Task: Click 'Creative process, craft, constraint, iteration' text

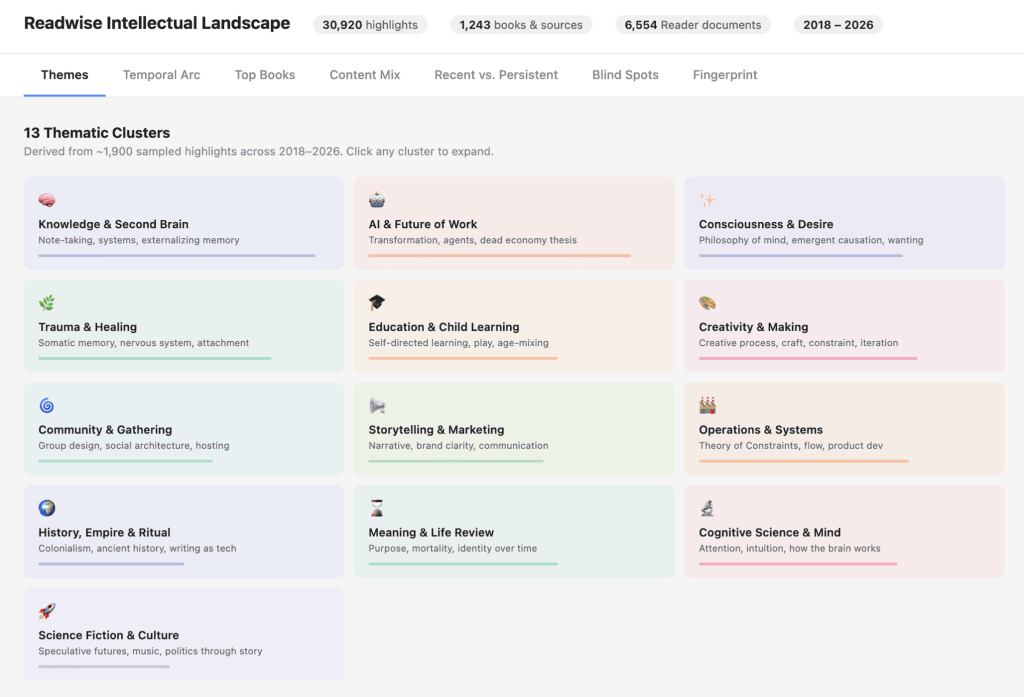Action: click(798, 343)
